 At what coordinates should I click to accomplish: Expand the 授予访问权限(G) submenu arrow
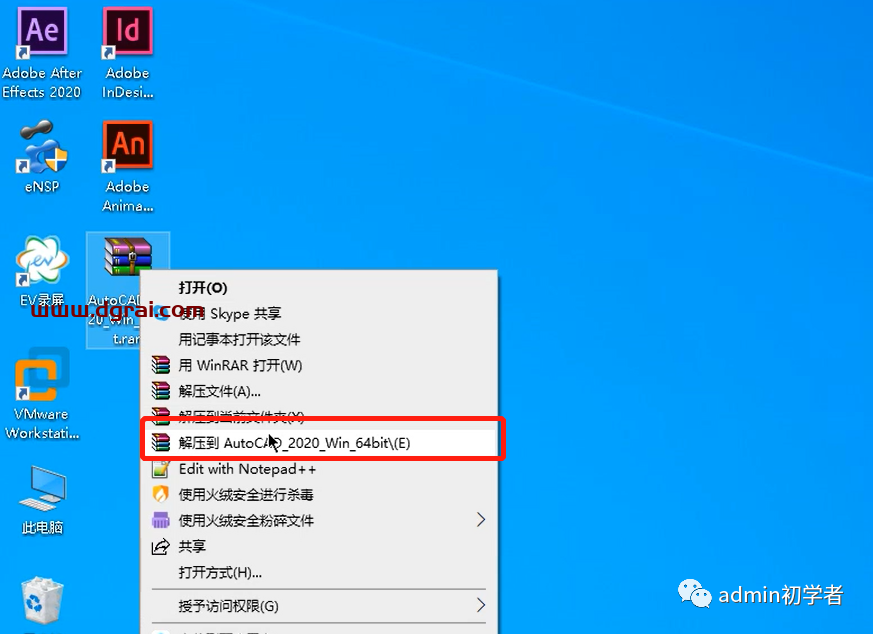[x=481, y=605]
